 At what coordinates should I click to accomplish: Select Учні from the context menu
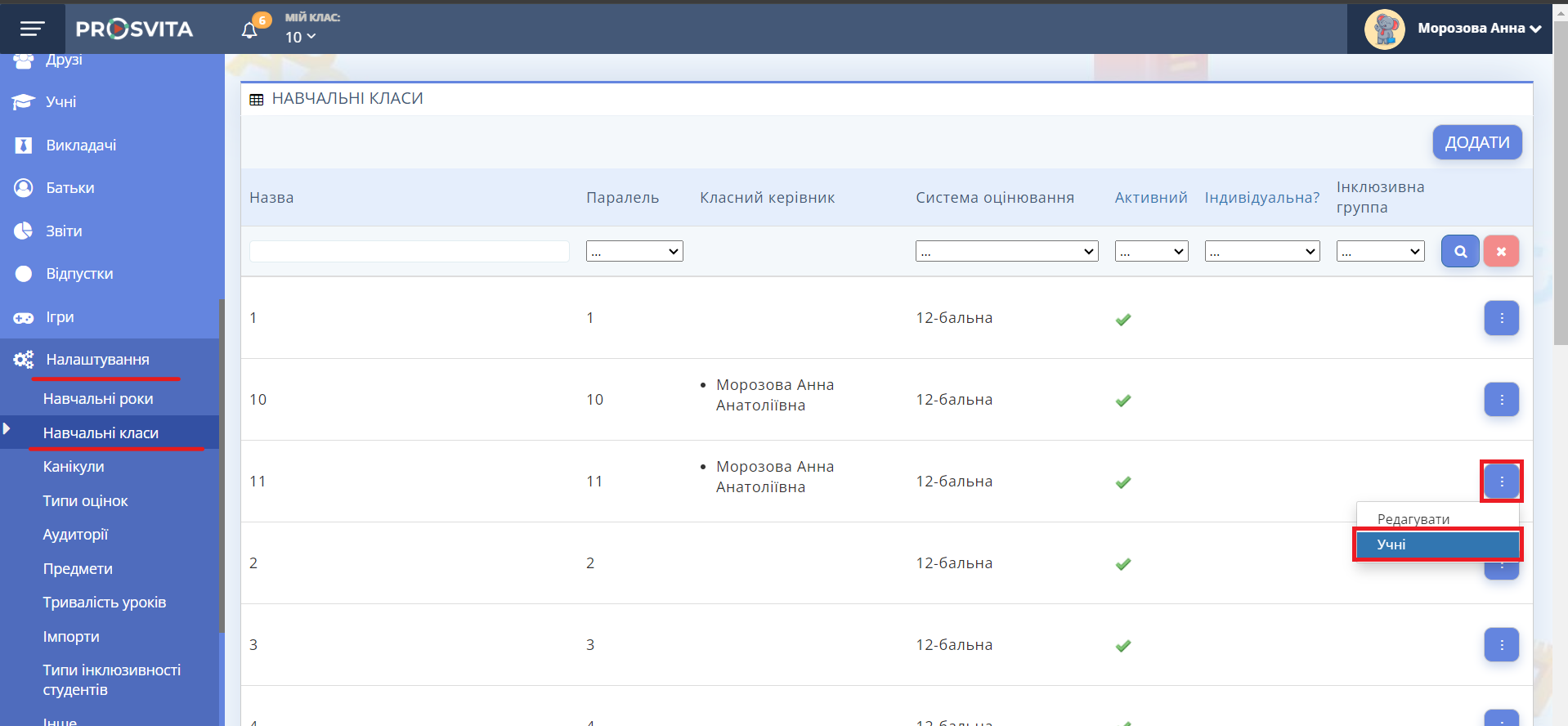coord(1436,544)
